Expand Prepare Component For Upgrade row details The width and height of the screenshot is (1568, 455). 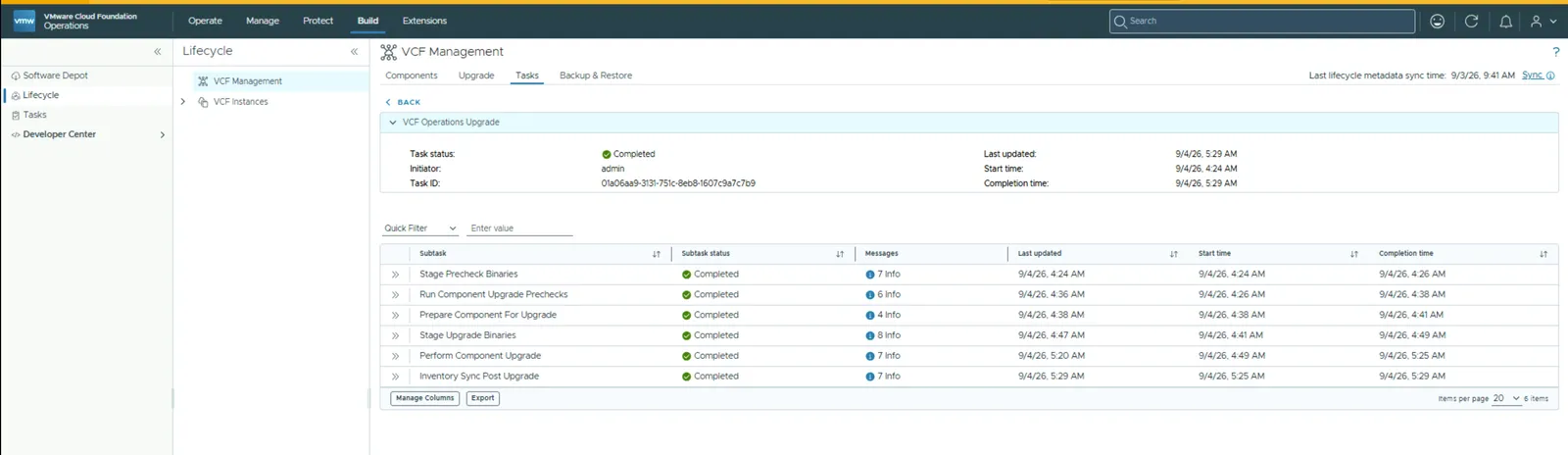pos(396,316)
